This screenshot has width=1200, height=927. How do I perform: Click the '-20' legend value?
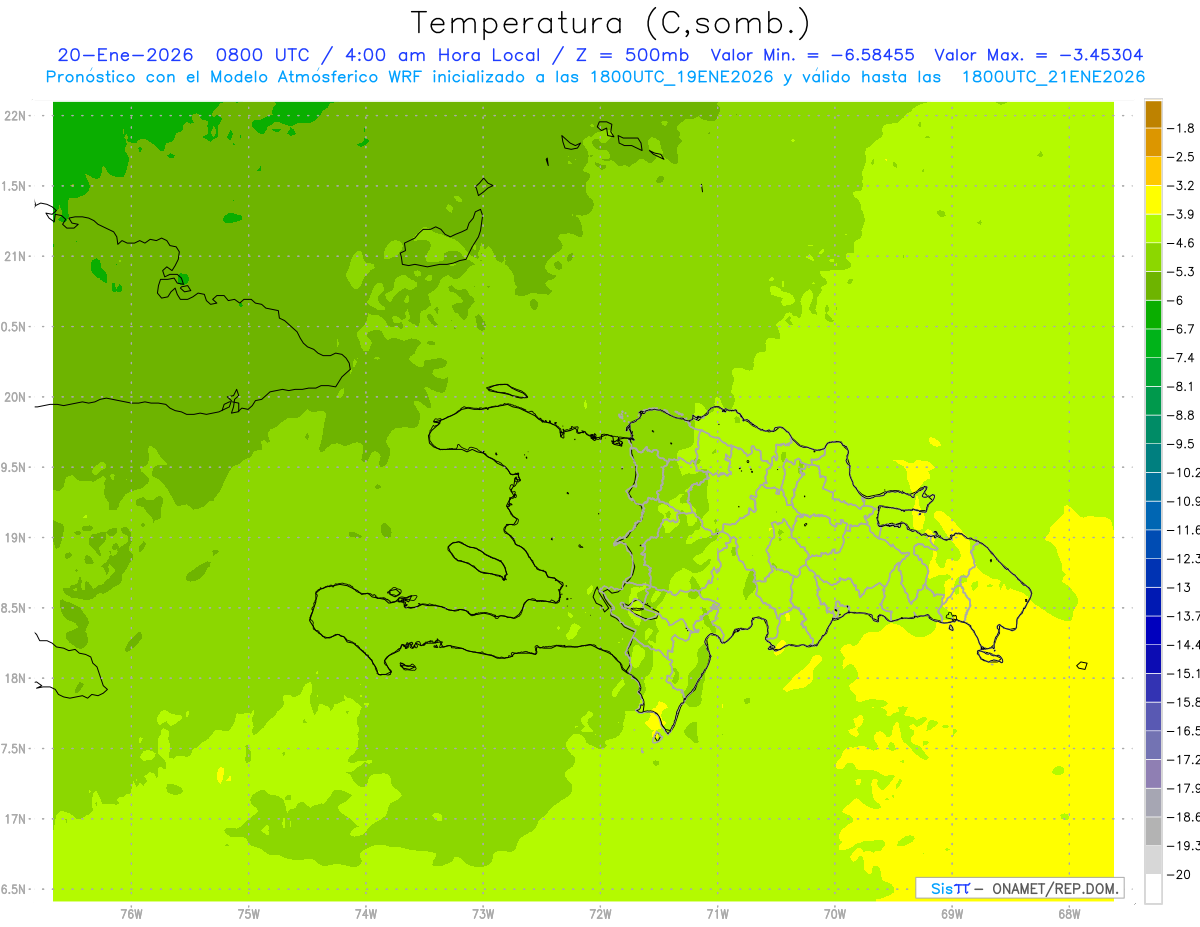coord(1180,874)
